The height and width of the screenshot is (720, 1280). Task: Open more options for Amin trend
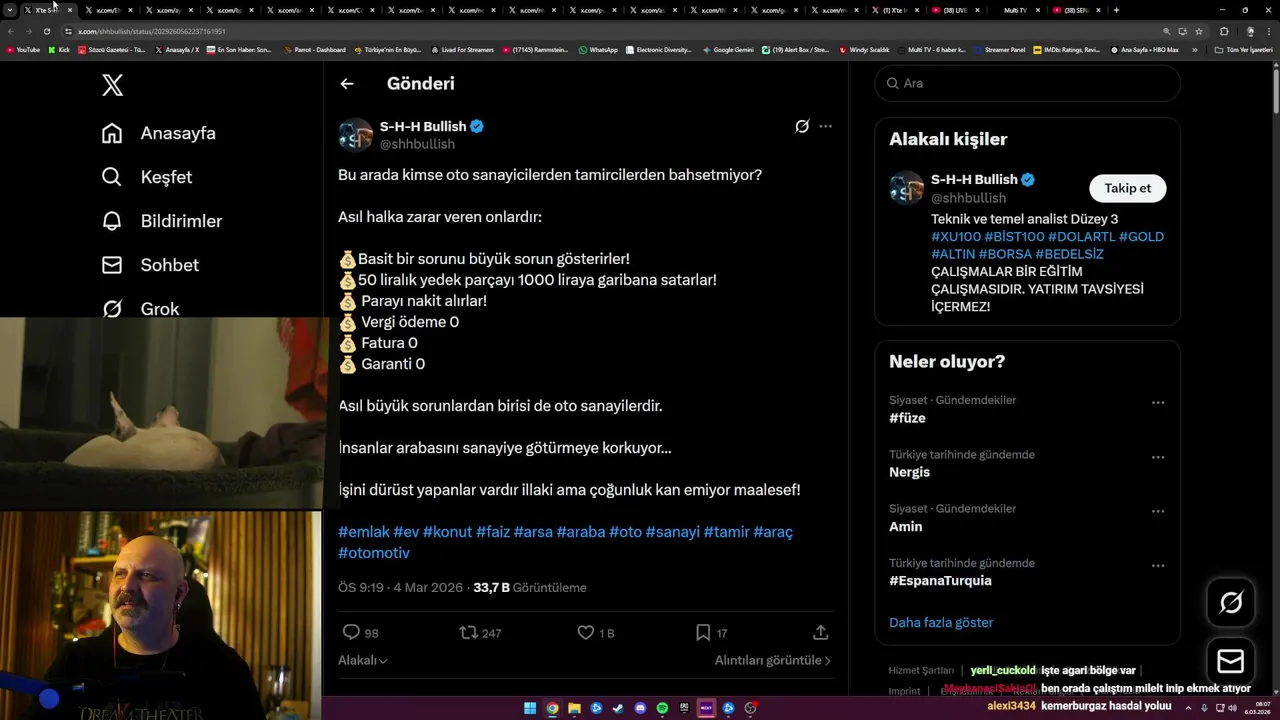click(x=1158, y=511)
